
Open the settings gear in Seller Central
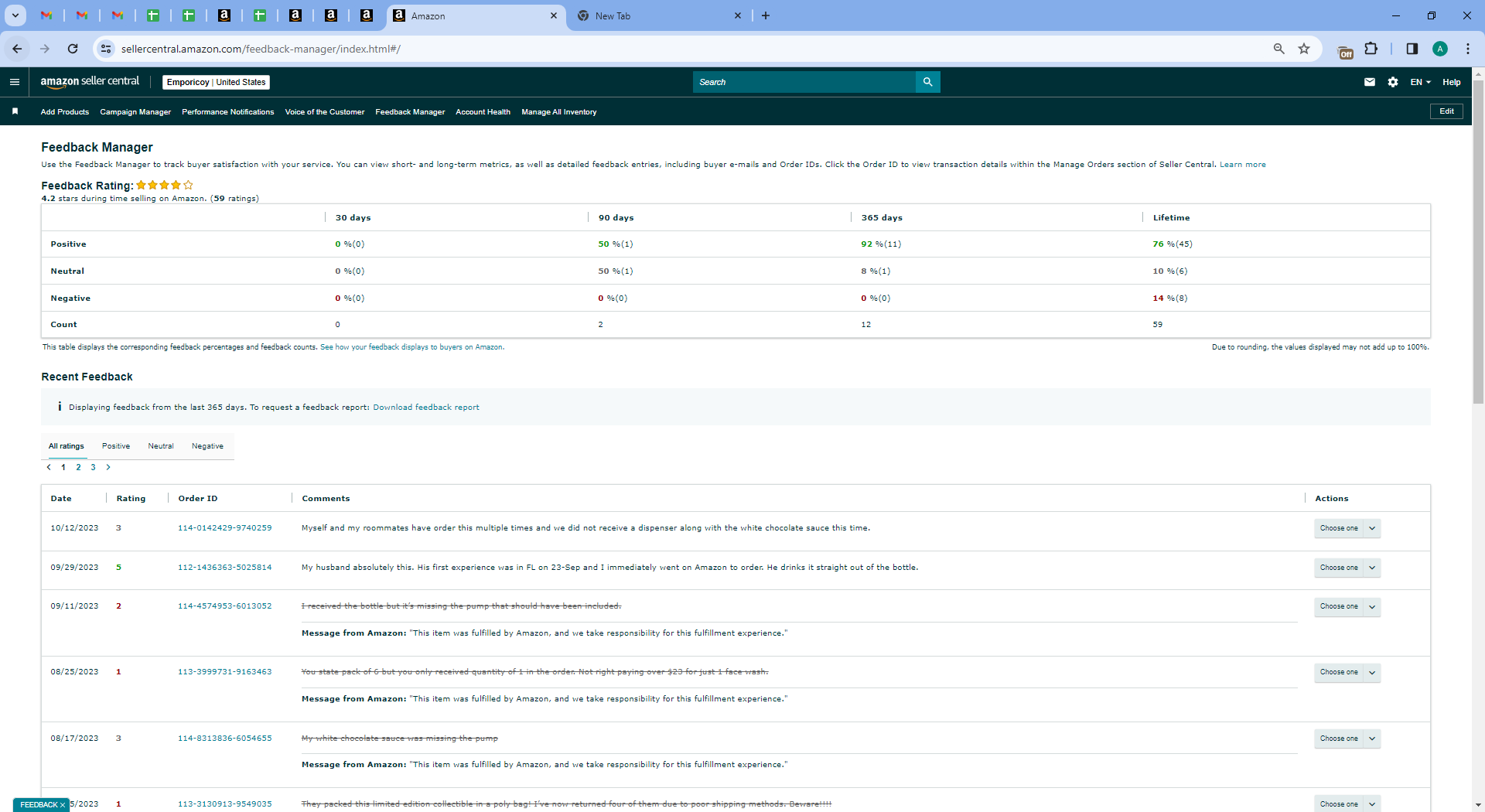point(1393,82)
